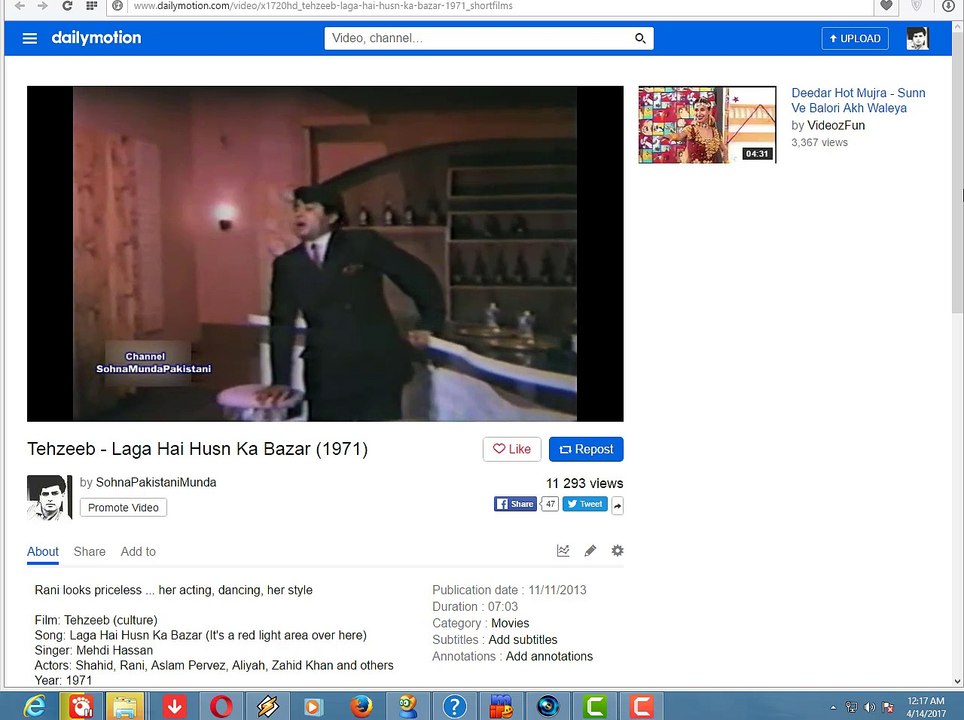Screen dimensions: 964x720
Task: Click the browser downloads arrow icon
Action: [949, 6]
